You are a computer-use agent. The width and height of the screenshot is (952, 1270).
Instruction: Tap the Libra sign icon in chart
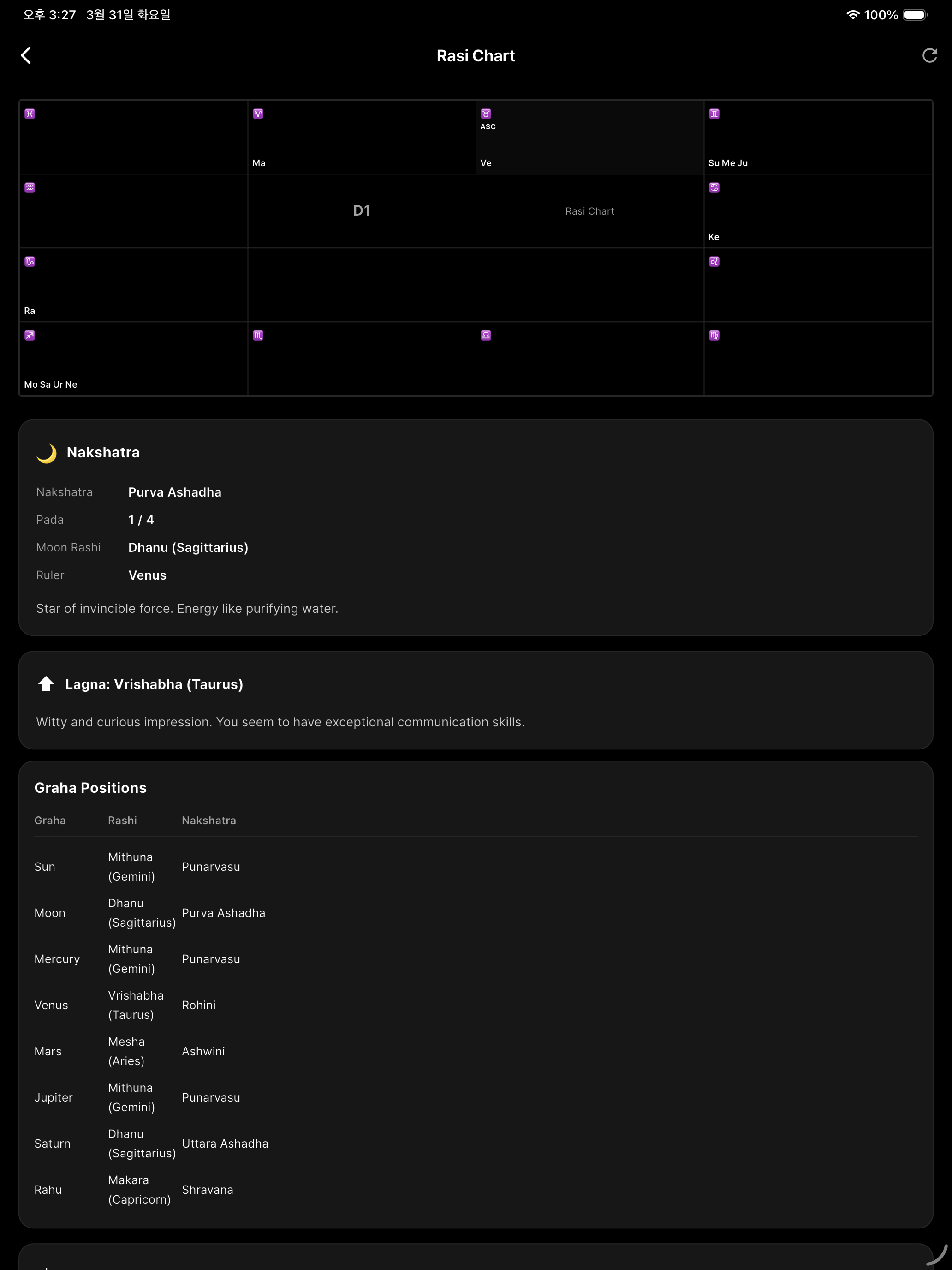486,335
